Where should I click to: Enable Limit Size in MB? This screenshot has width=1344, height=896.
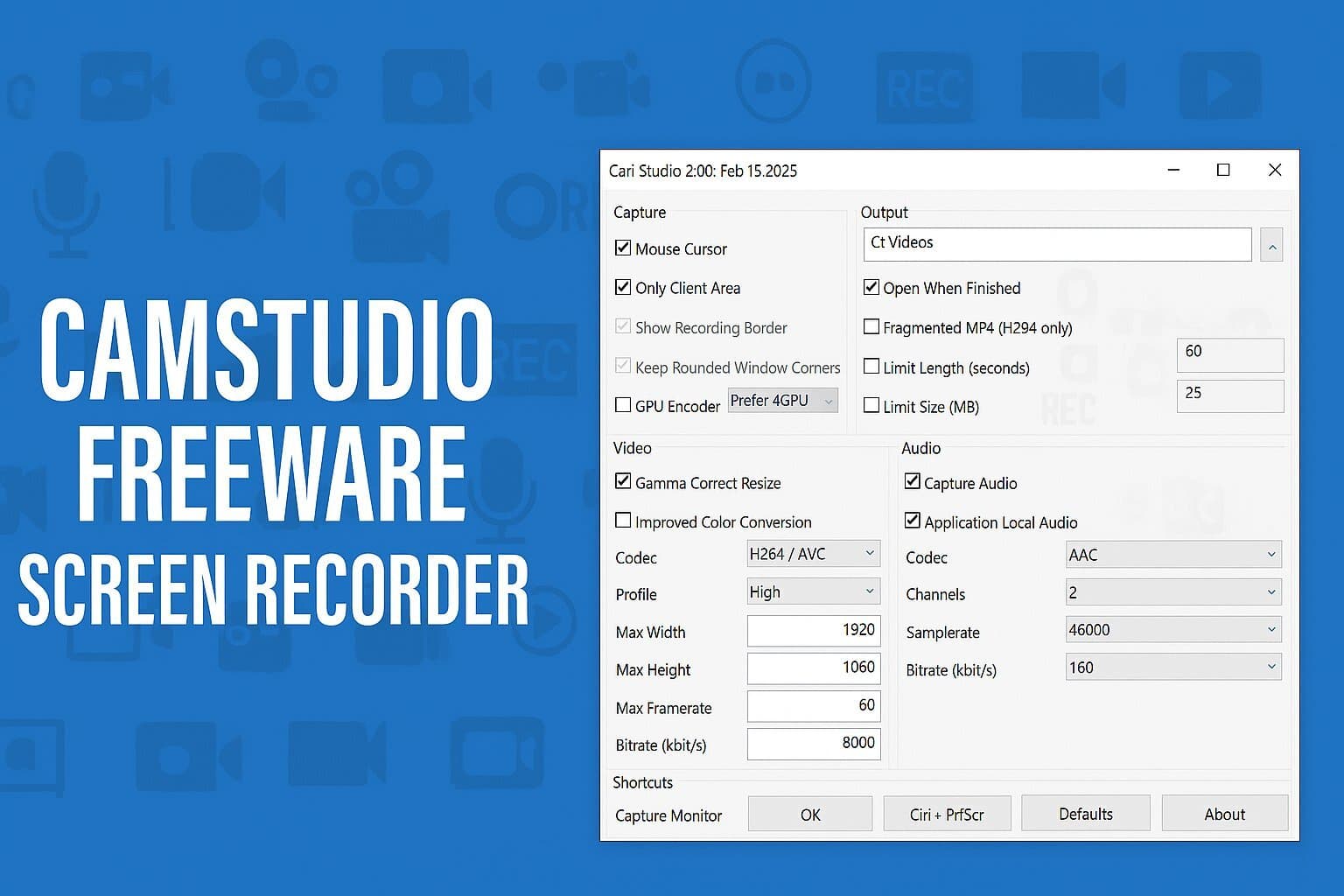871,405
